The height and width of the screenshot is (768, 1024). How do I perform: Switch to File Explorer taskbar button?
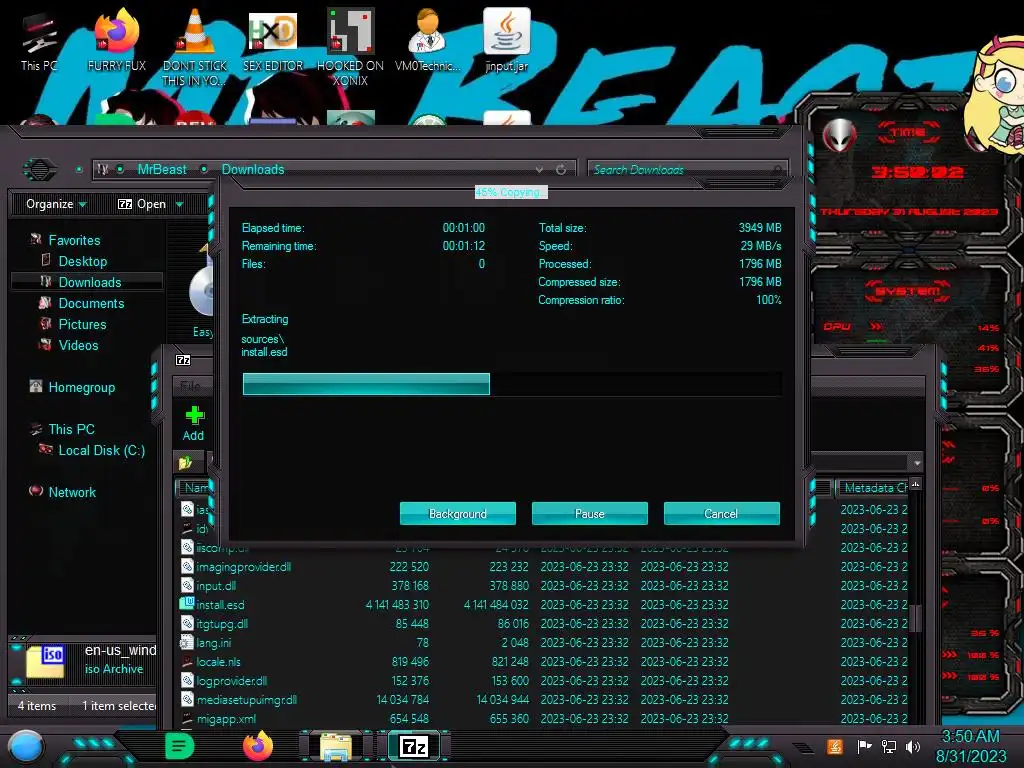[x=336, y=746]
